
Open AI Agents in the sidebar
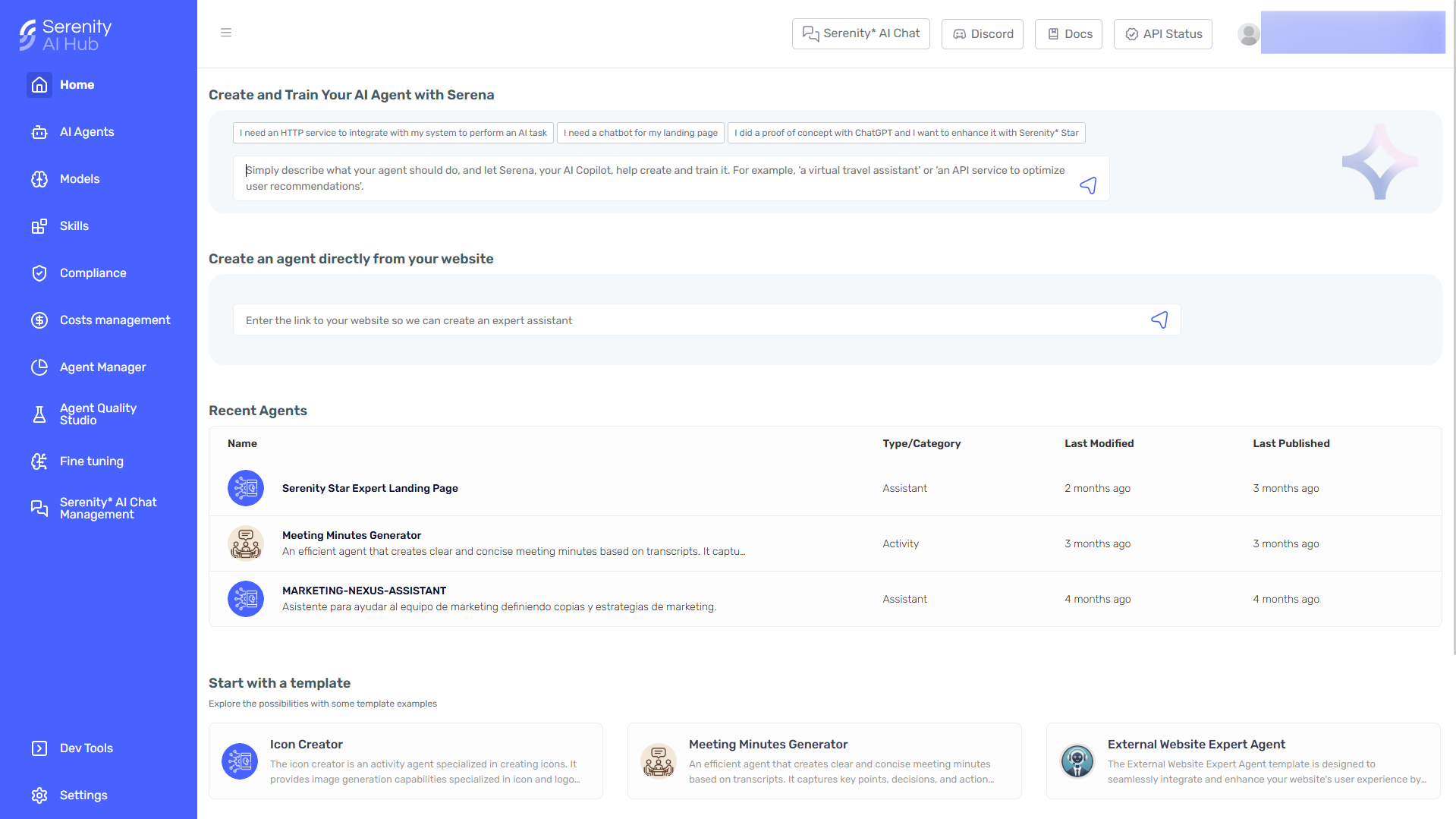pos(86,132)
